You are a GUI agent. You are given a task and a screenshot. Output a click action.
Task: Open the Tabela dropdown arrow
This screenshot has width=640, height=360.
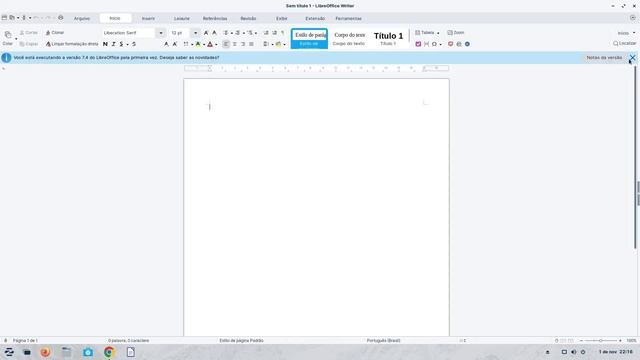(x=438, y=33)
